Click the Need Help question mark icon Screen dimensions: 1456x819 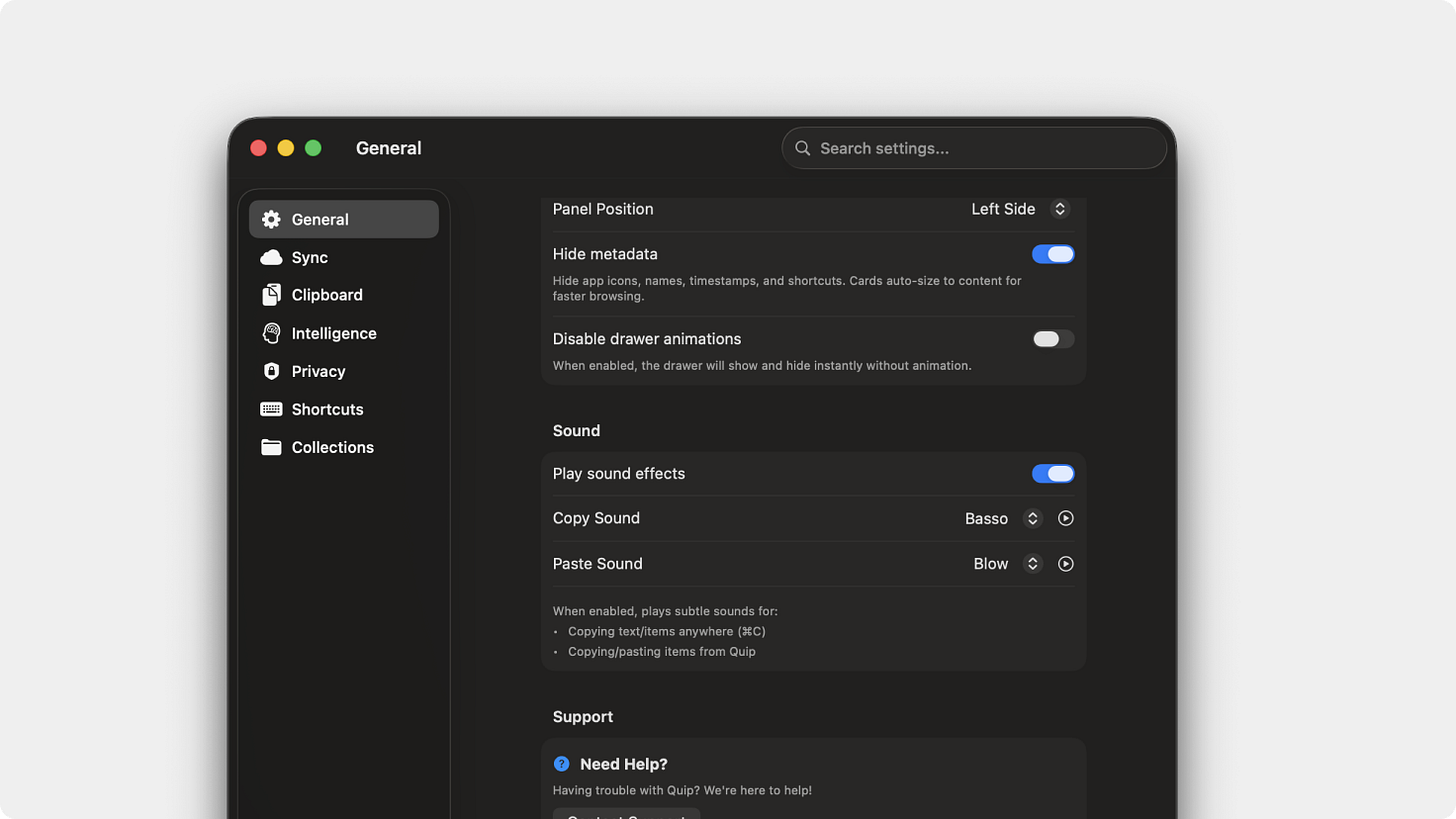tap(561, 764)
